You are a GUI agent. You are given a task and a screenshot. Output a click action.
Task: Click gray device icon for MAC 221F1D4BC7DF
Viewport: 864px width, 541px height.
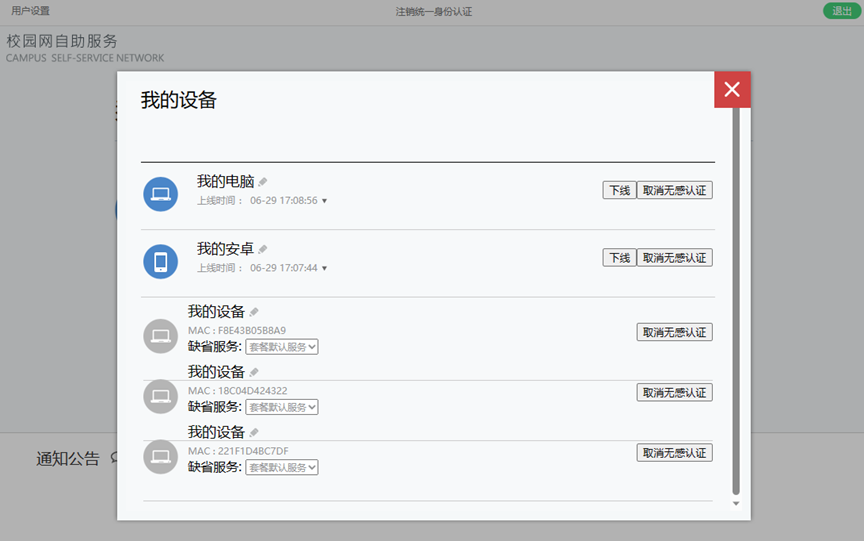coord(160,456)
